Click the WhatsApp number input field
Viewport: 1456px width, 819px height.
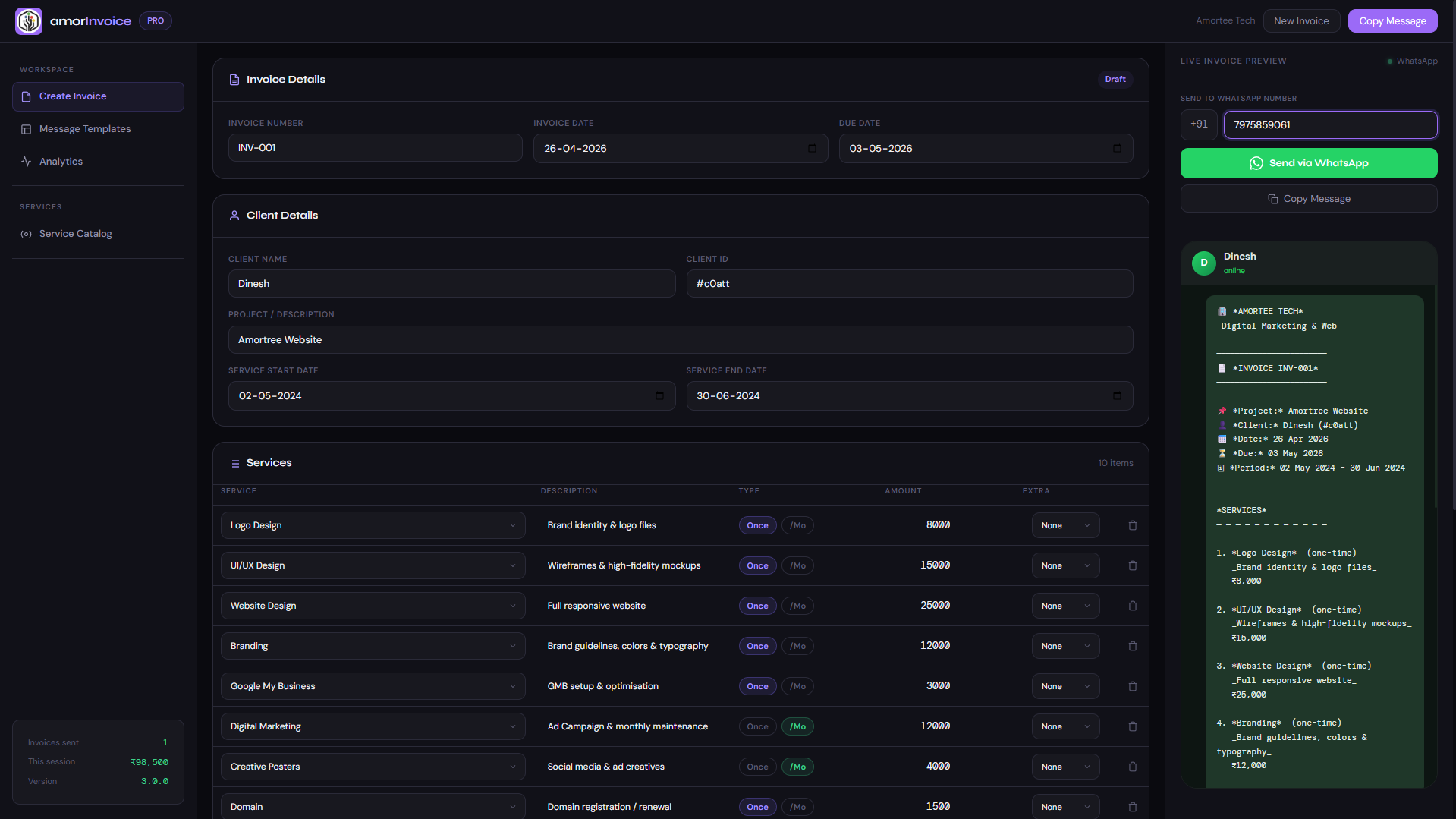[1329, 125]
